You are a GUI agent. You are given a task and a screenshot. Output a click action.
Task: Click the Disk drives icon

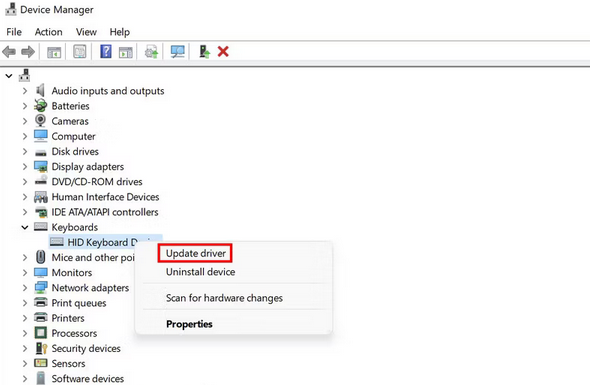[41, 152]
